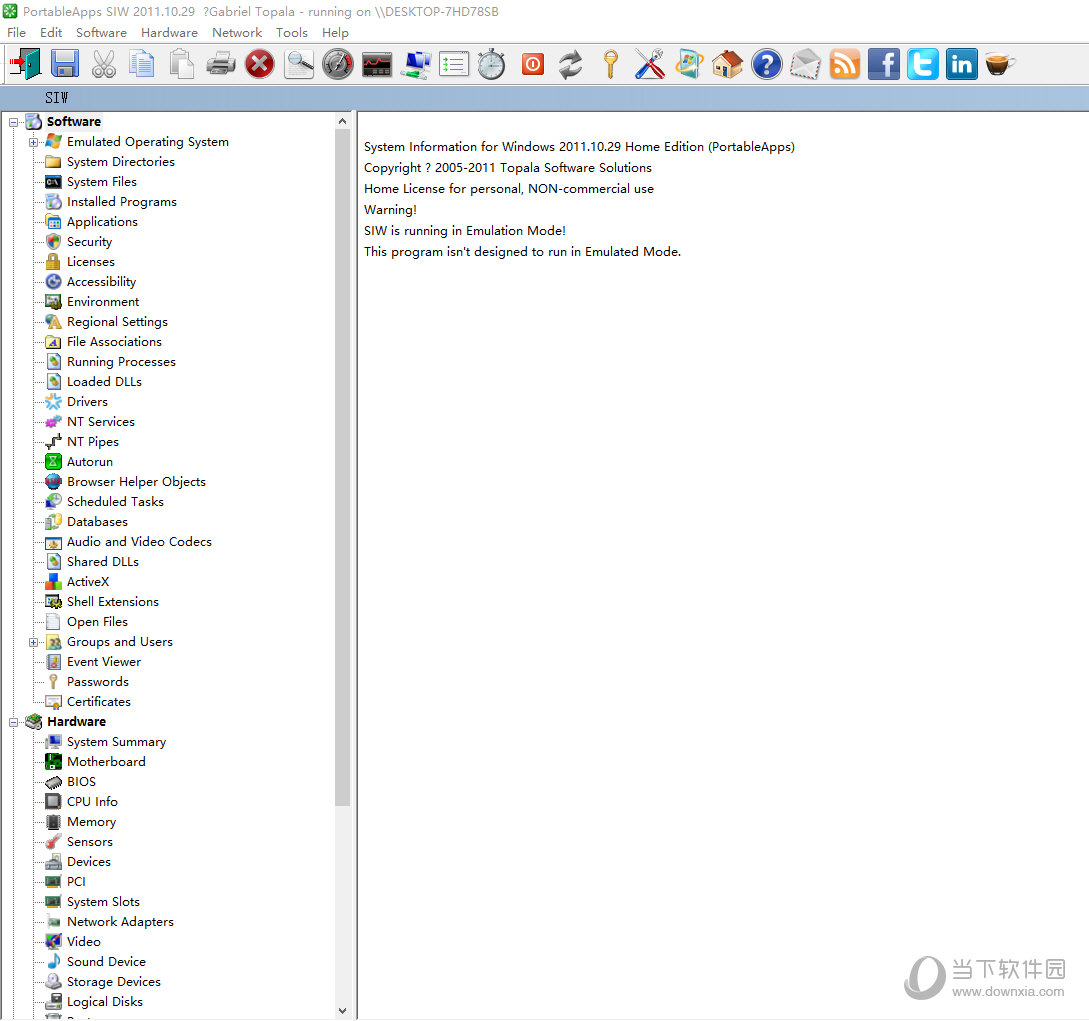Click the network computers toolbar icon
This screenshot has height=1021, width=1089.
(415, 65)
